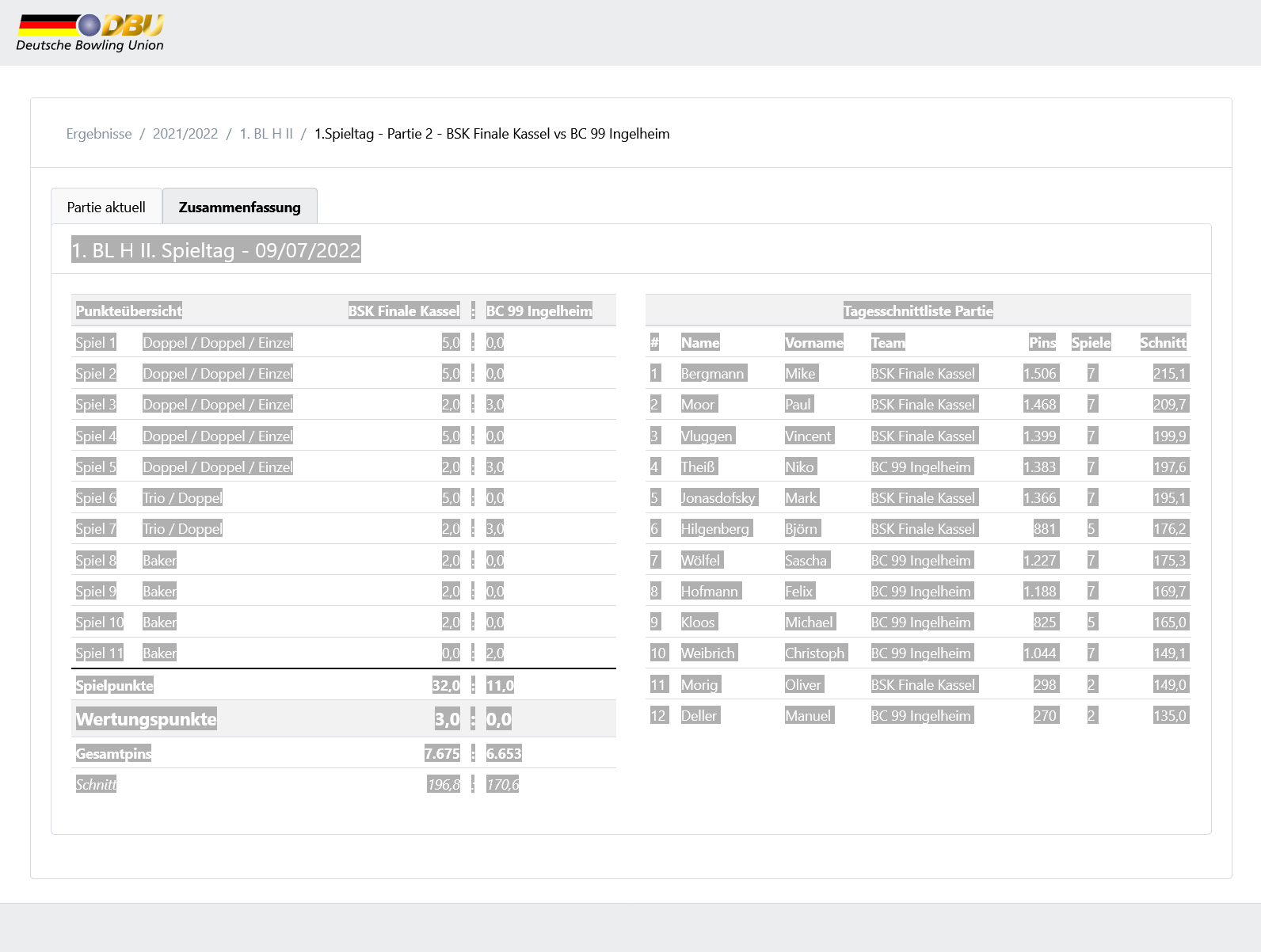The width and height of the screenshot is (1261, 952).
Task: Click the Schnitt value 135,0
Action: pyautogui.click(x=1171, y=715)
